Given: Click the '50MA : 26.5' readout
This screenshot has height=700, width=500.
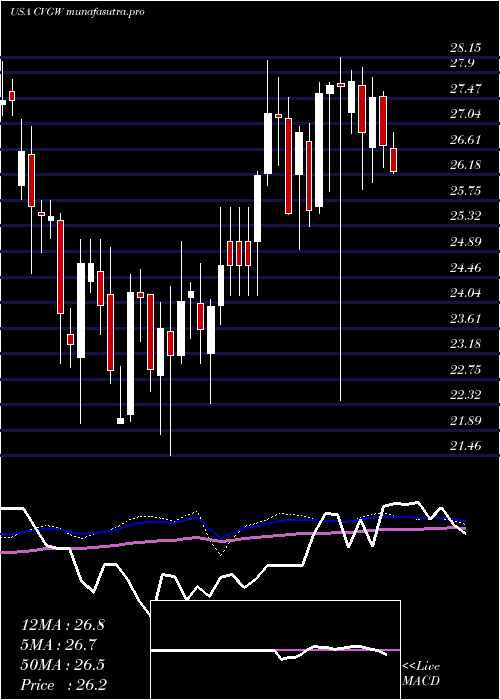Looking at the screenshot, I should click(x=63, y=665).
